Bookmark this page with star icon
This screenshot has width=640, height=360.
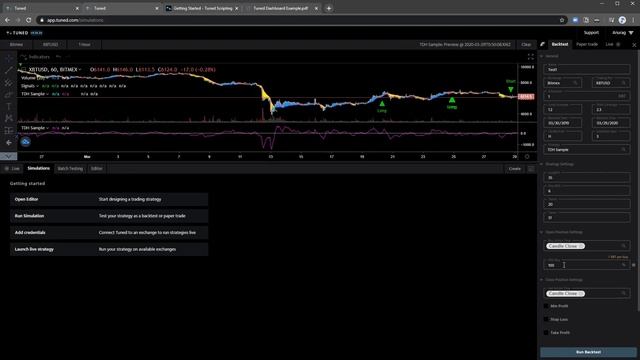(x=562, y=20)
